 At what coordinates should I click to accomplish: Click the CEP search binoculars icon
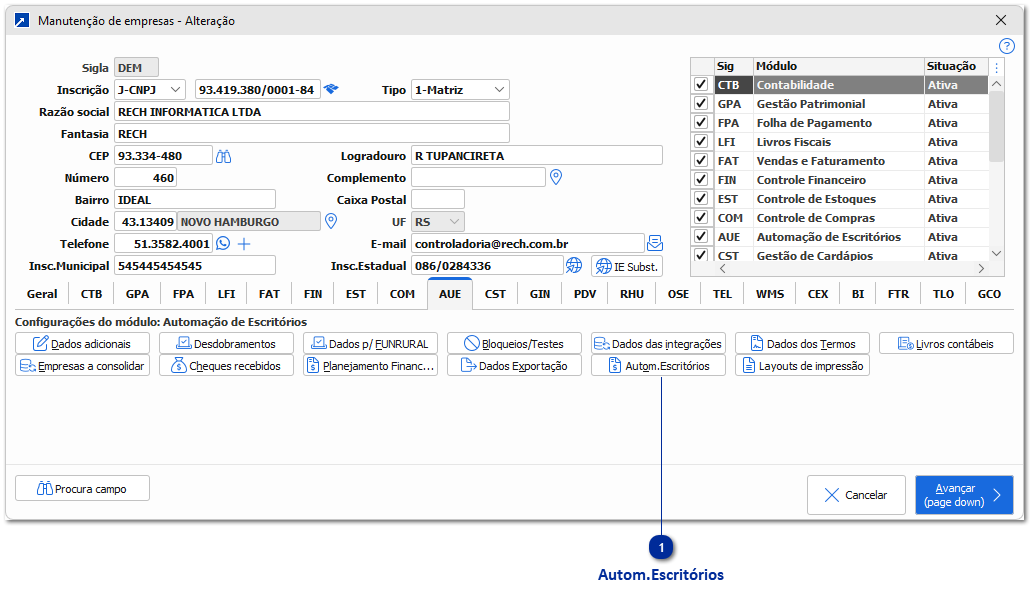(224, 156)
